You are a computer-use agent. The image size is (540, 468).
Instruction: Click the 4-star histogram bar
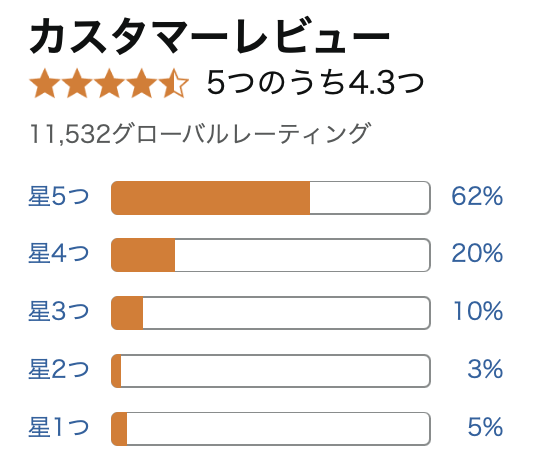pyautogui.click(x=271, y=255)
